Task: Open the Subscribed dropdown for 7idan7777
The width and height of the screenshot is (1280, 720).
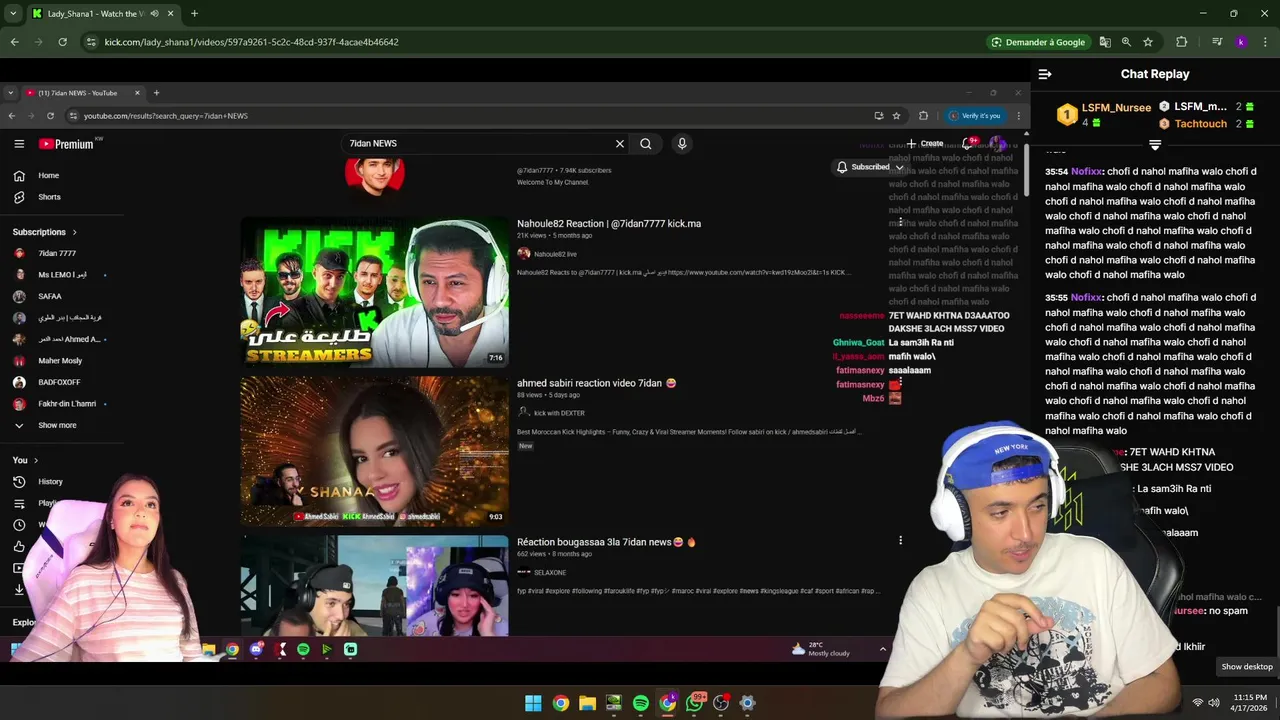Action: point(869,167)
